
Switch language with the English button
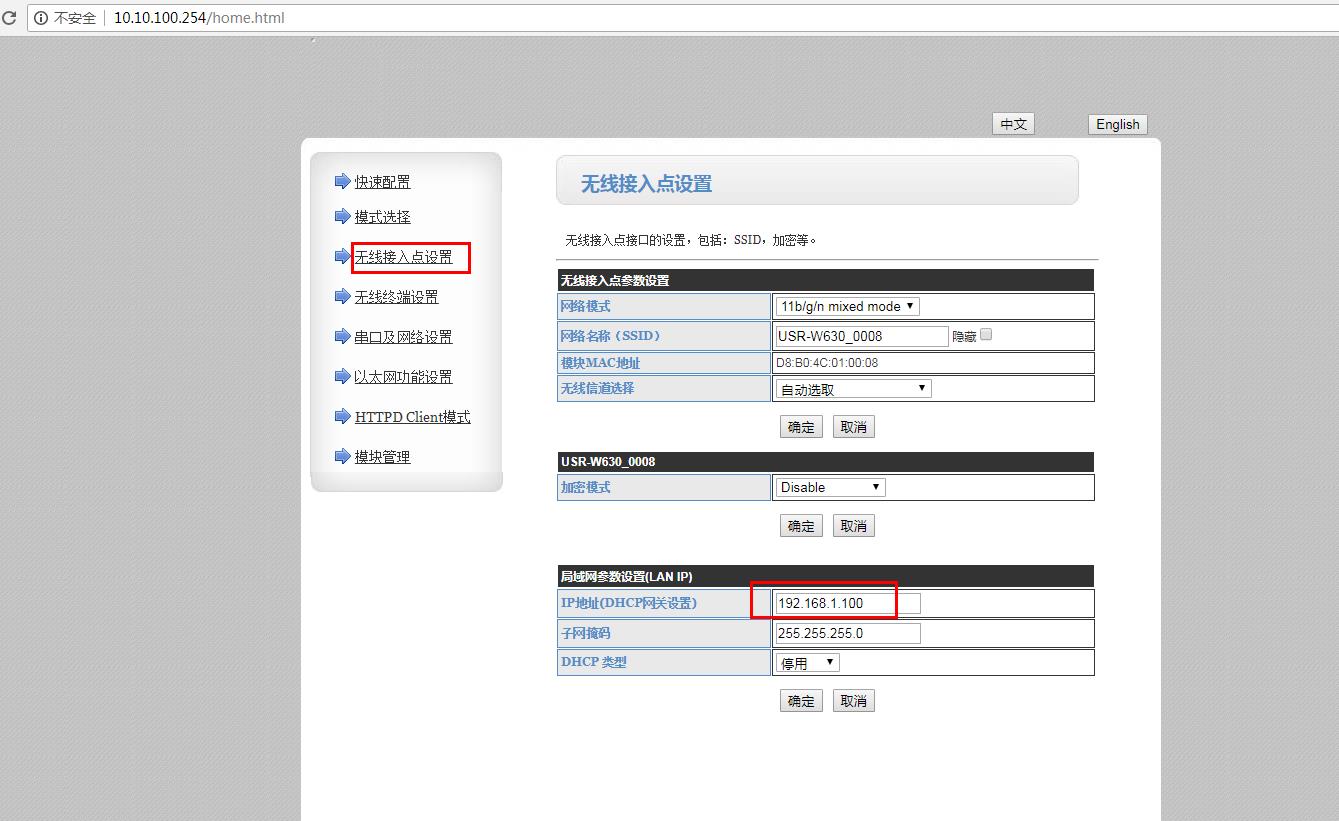tap(1117, 124)
